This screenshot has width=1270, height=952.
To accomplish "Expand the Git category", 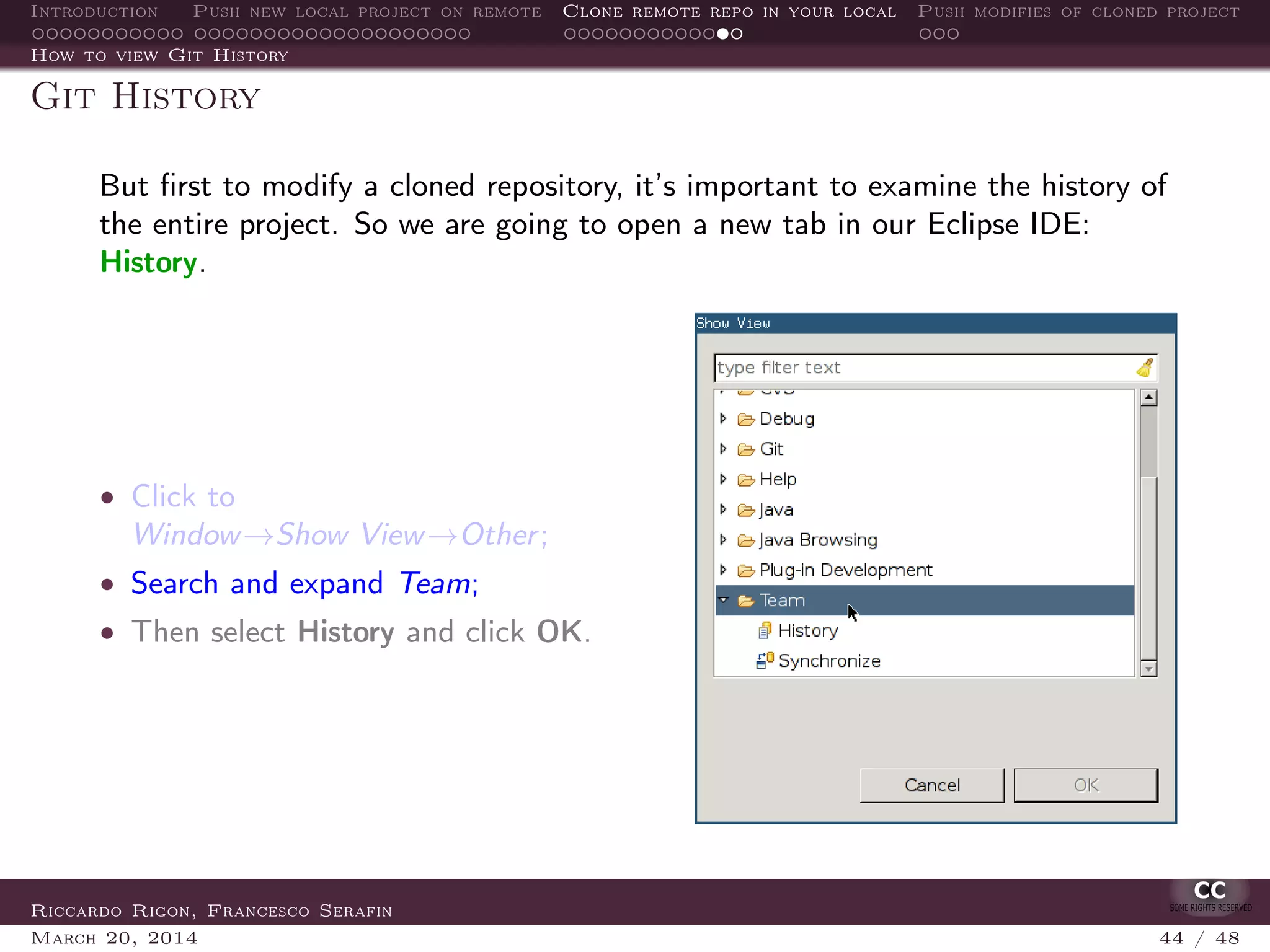I will click(x=723, y=449).
